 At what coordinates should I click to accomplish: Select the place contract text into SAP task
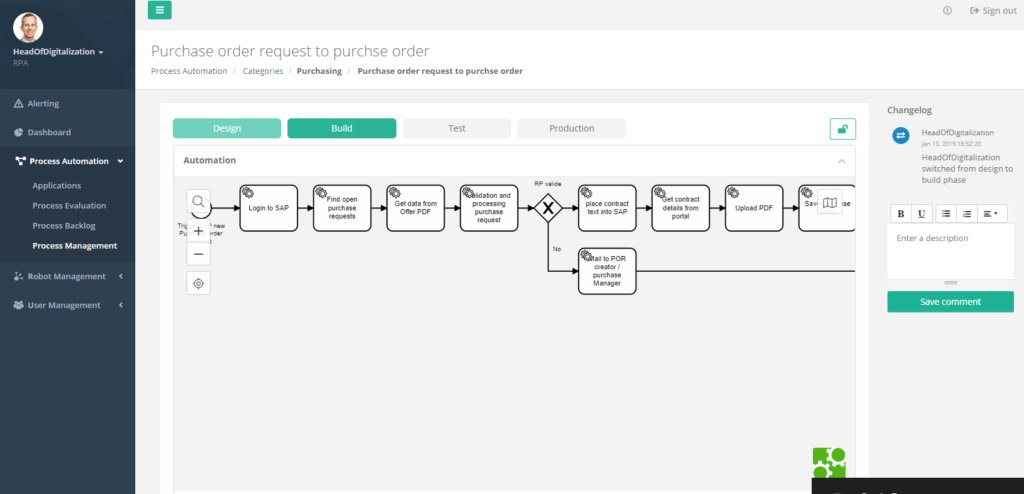[x=607, y=208]
